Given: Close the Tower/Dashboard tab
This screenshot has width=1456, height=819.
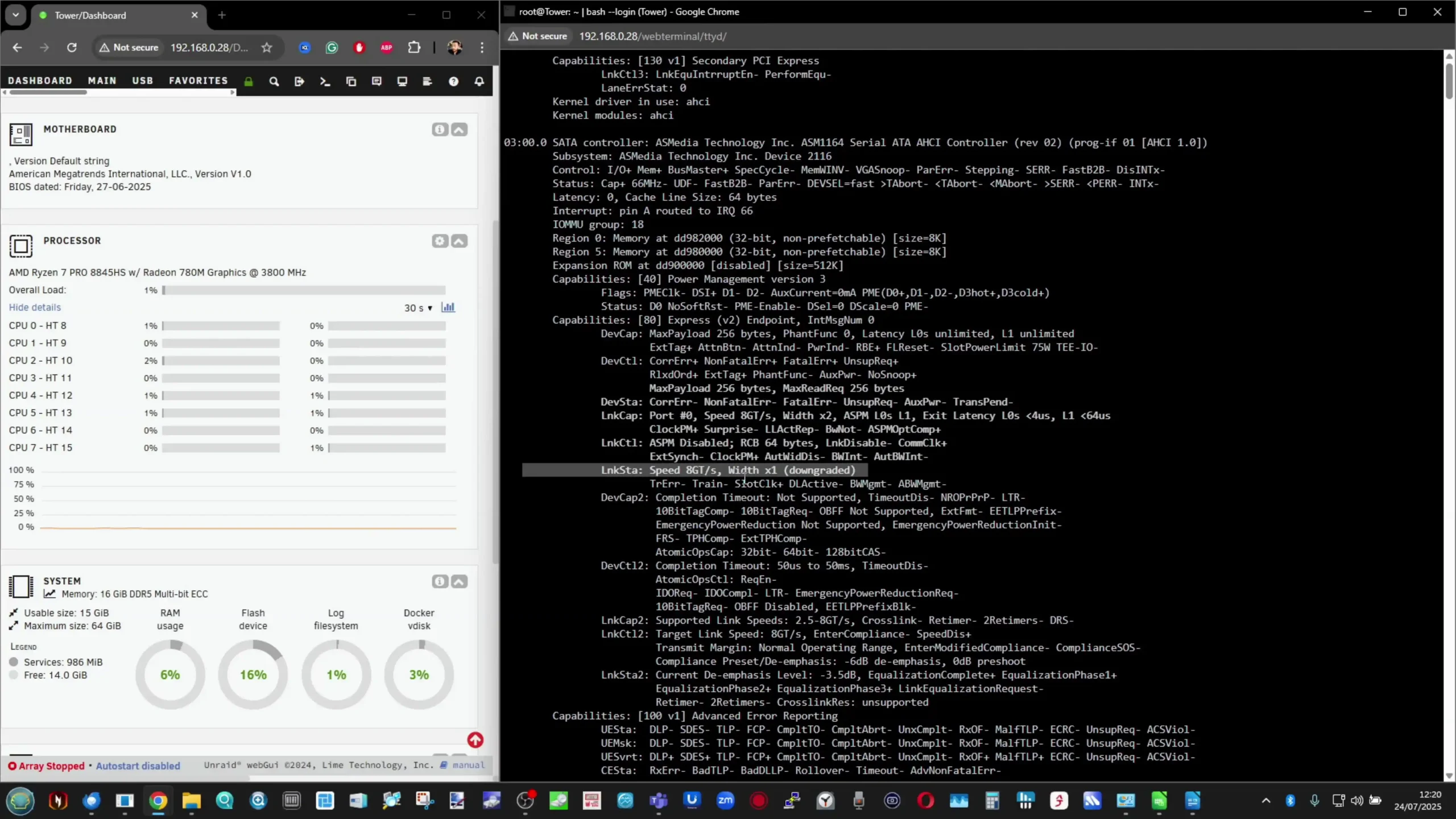Looking at the screenshot, I should point(195,15).
